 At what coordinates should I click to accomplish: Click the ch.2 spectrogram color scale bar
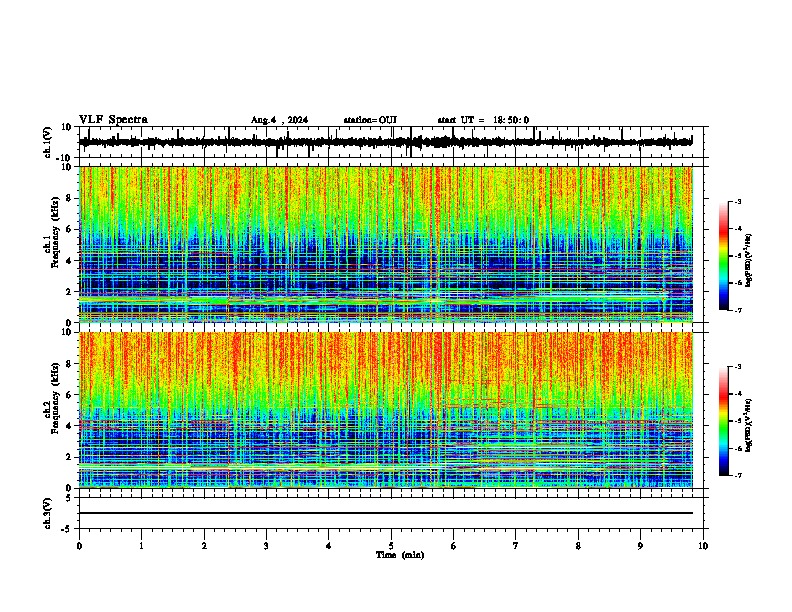[724, 421]
